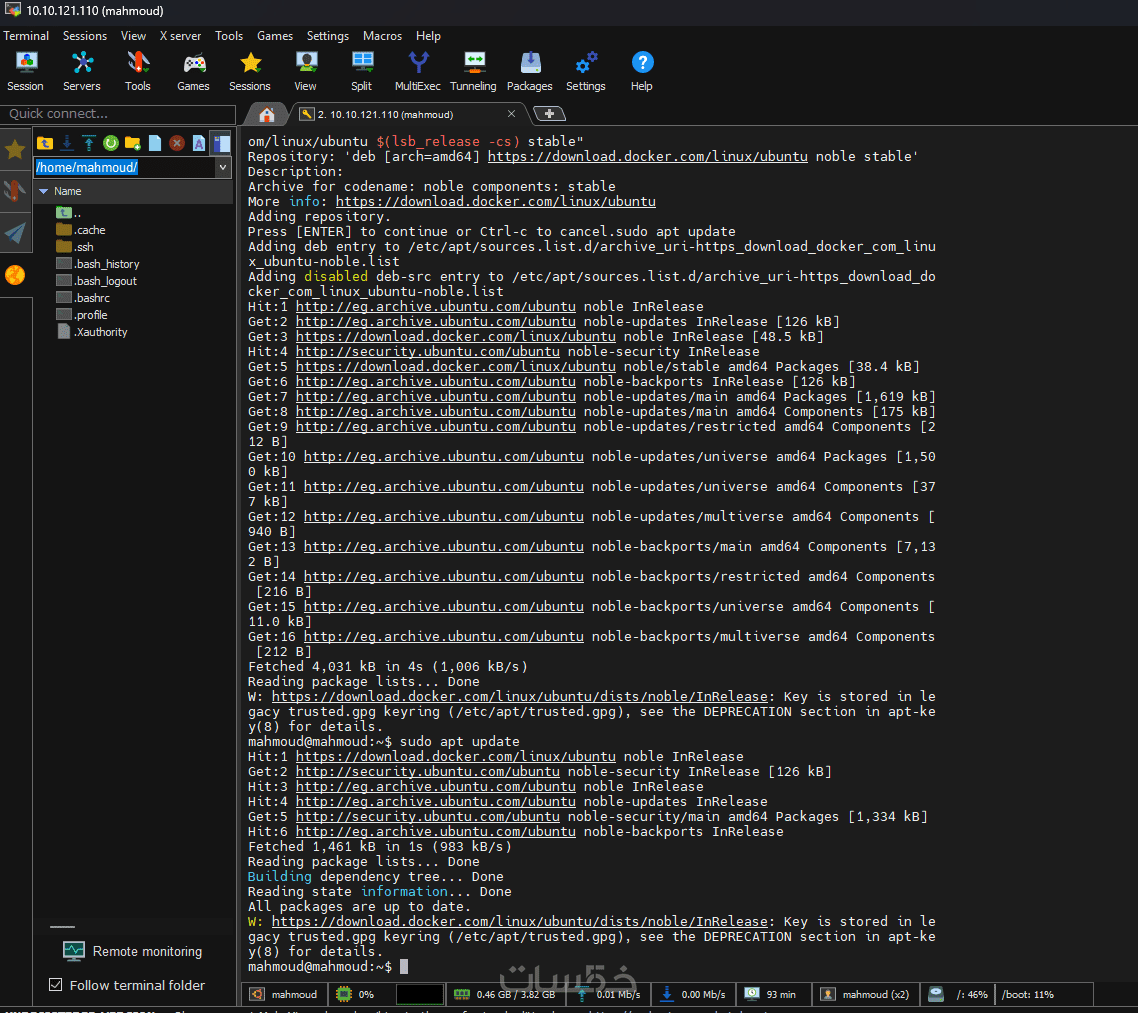The width and height of the screenshot is (1138, 1013).
Task: Click the download.docker.com link on Get:3 line
Action: click(456, 337)
